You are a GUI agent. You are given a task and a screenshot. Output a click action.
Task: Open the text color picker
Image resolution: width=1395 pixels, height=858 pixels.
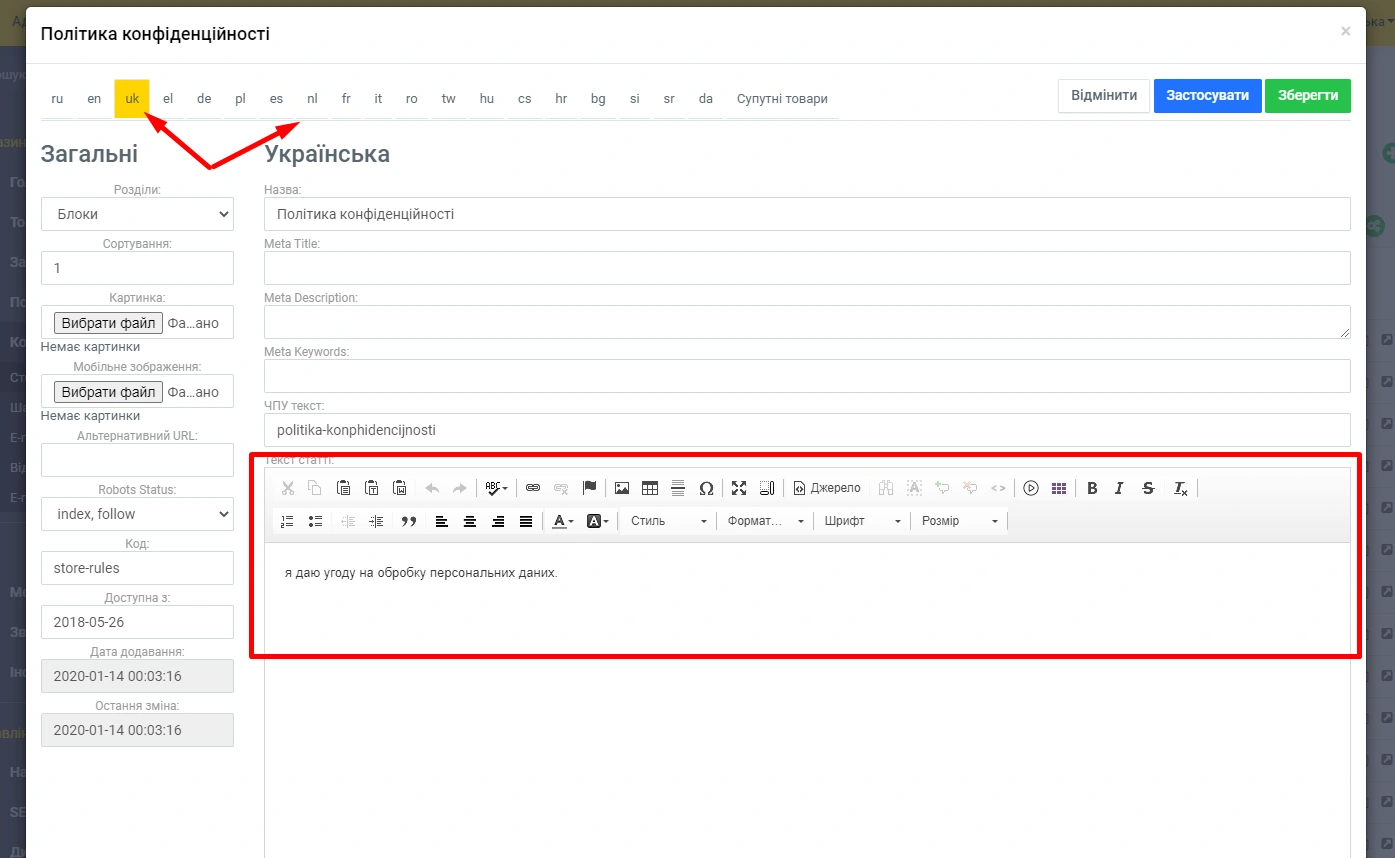pyautogui.click(x=563, y=521)
